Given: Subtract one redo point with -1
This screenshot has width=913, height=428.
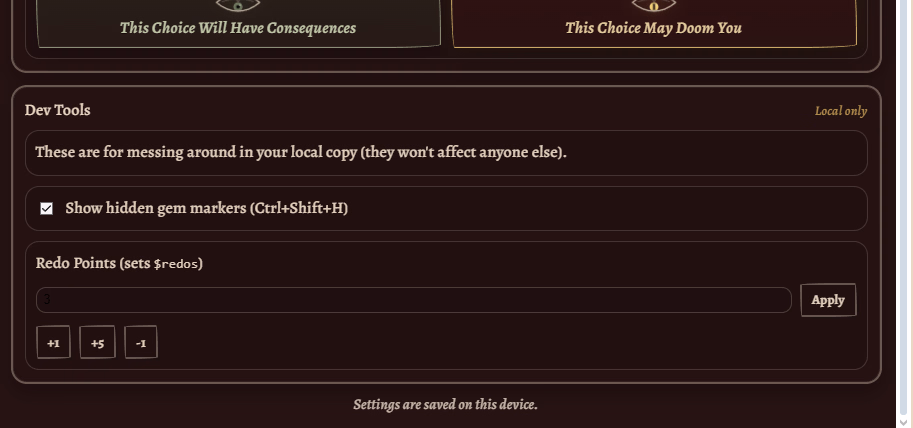Looking at the screenshot, I should click(141, 342).
